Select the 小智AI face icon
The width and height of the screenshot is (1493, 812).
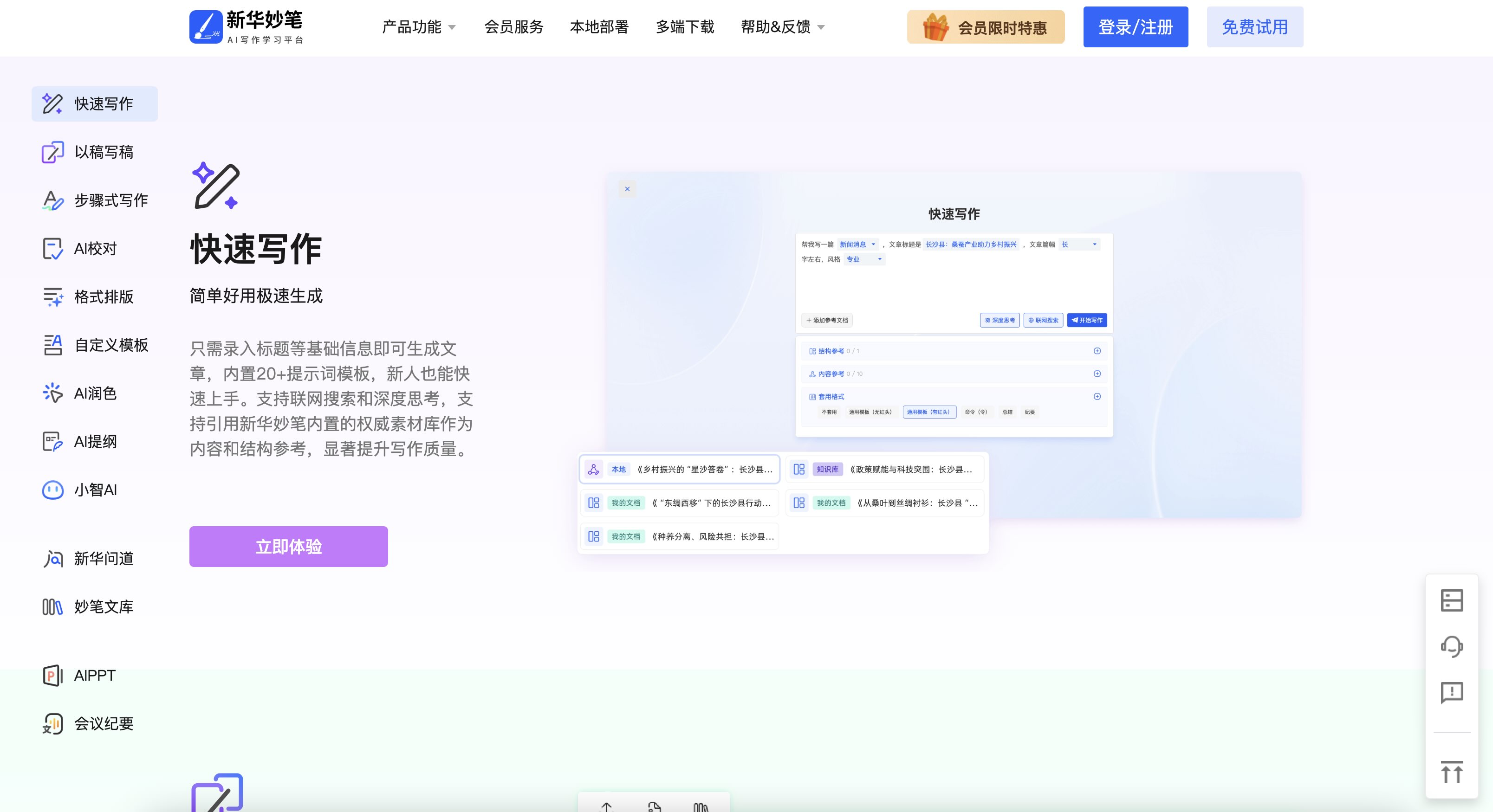[53, 490]
